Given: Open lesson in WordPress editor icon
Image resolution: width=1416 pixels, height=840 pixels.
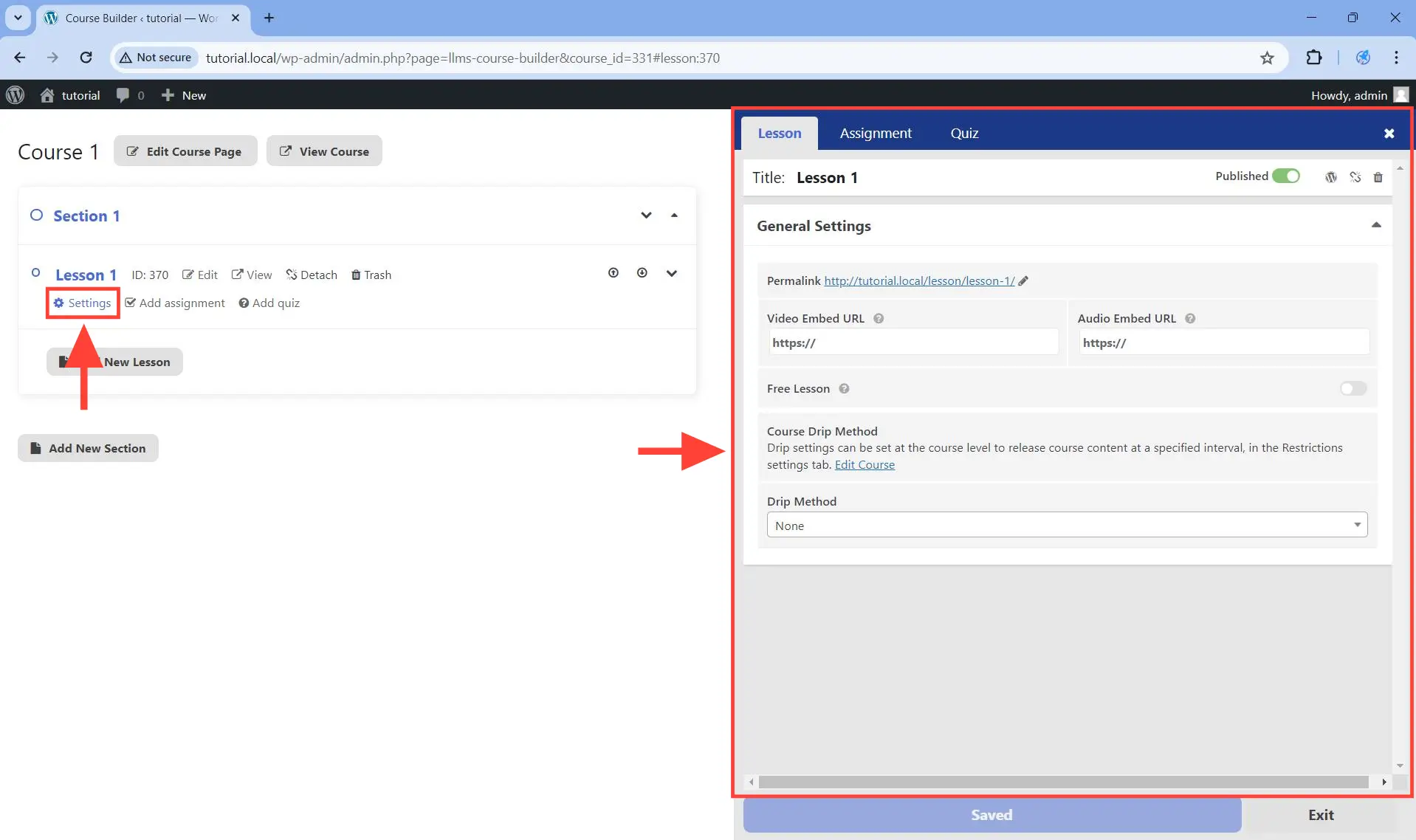Looking at the screenshot, I should pos(1331,177).
